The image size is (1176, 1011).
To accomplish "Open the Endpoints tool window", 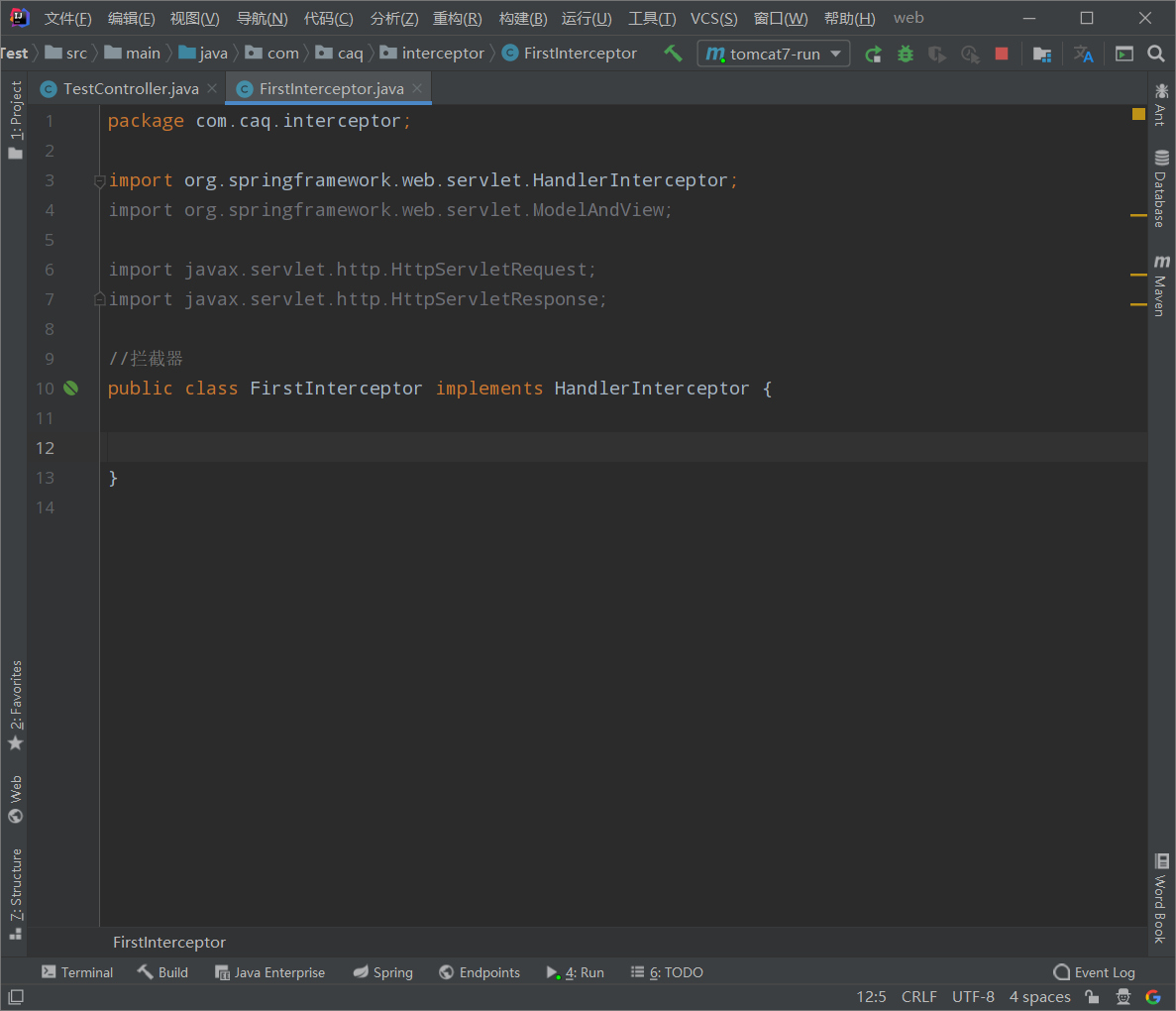I will (x=480, y=972).
